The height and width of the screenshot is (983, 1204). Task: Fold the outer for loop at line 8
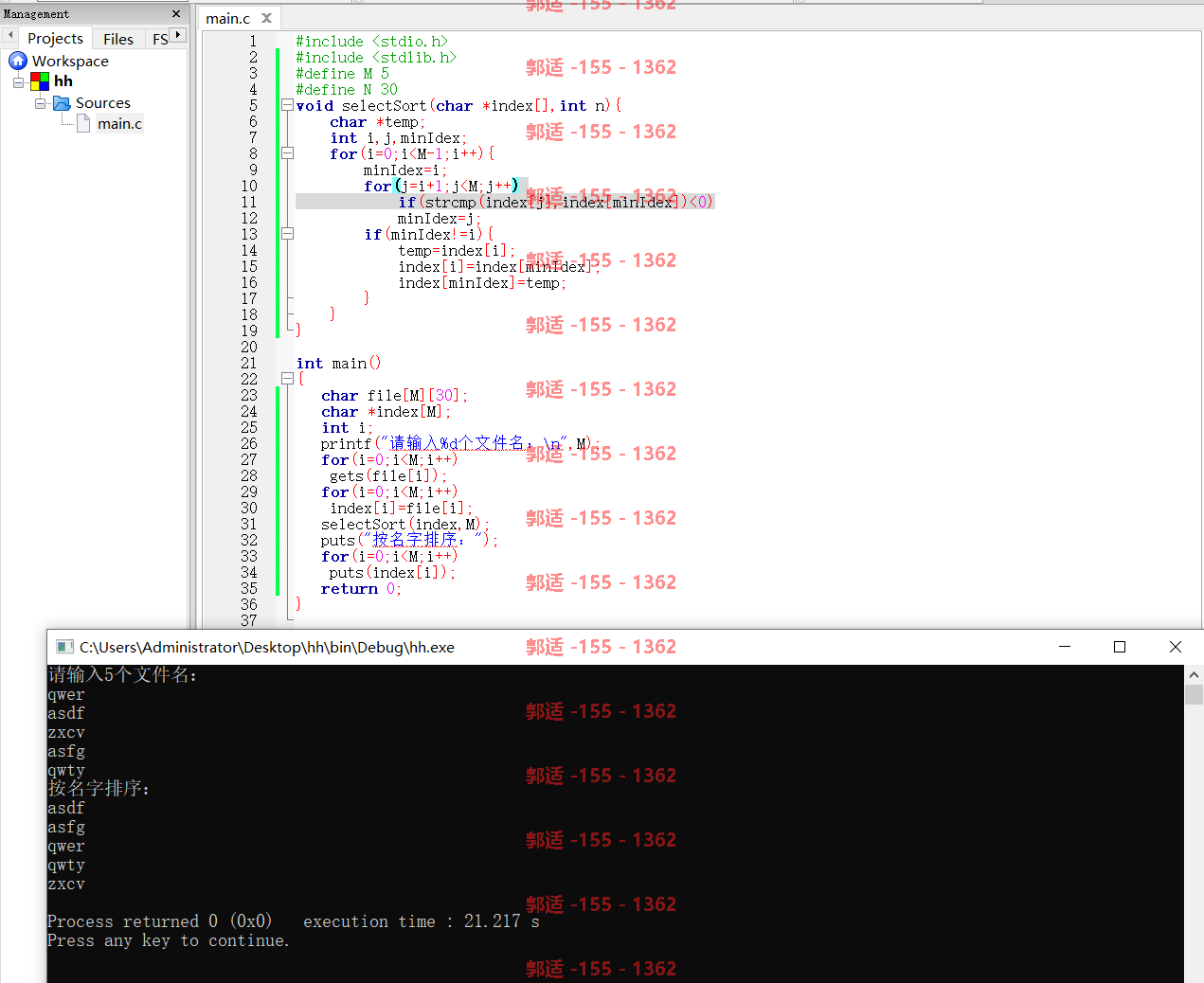coord(287,152)
